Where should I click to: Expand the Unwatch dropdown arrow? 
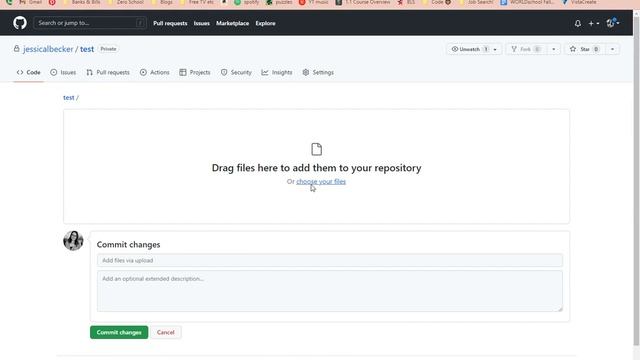[x=495, y=49]
